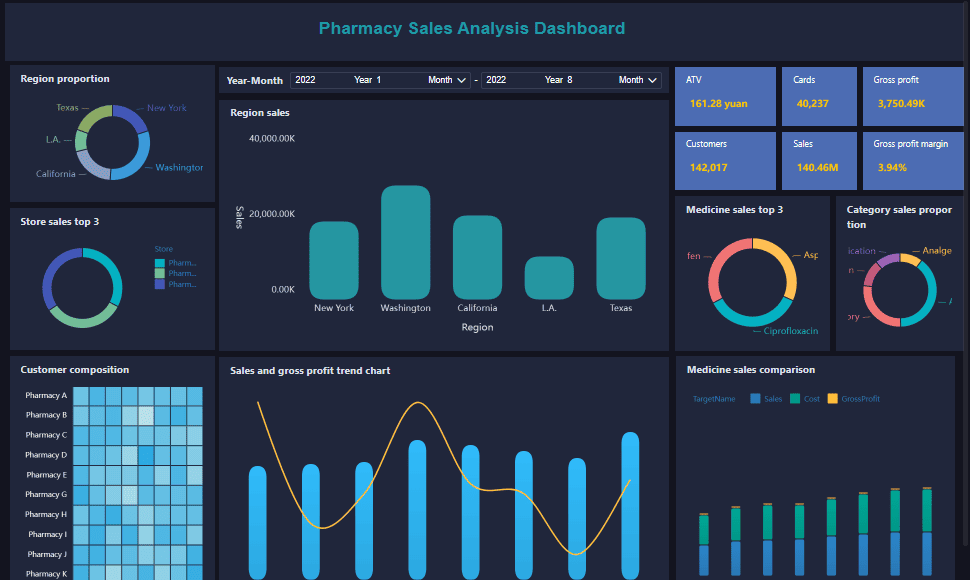The width and height of the screenshot is (970, 580).
Task: Click the New York label in Region proportion
Action: pos(166,108)
